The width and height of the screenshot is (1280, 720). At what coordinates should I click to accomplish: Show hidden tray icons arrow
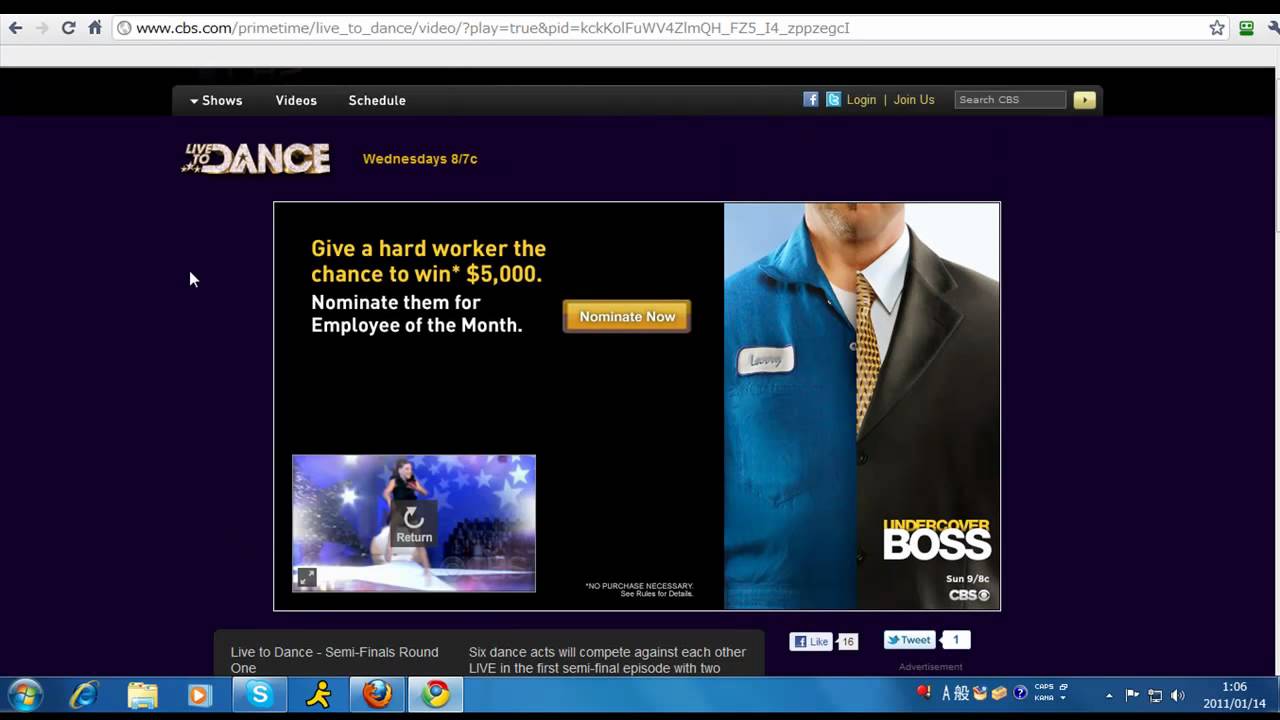point(1109,695)
